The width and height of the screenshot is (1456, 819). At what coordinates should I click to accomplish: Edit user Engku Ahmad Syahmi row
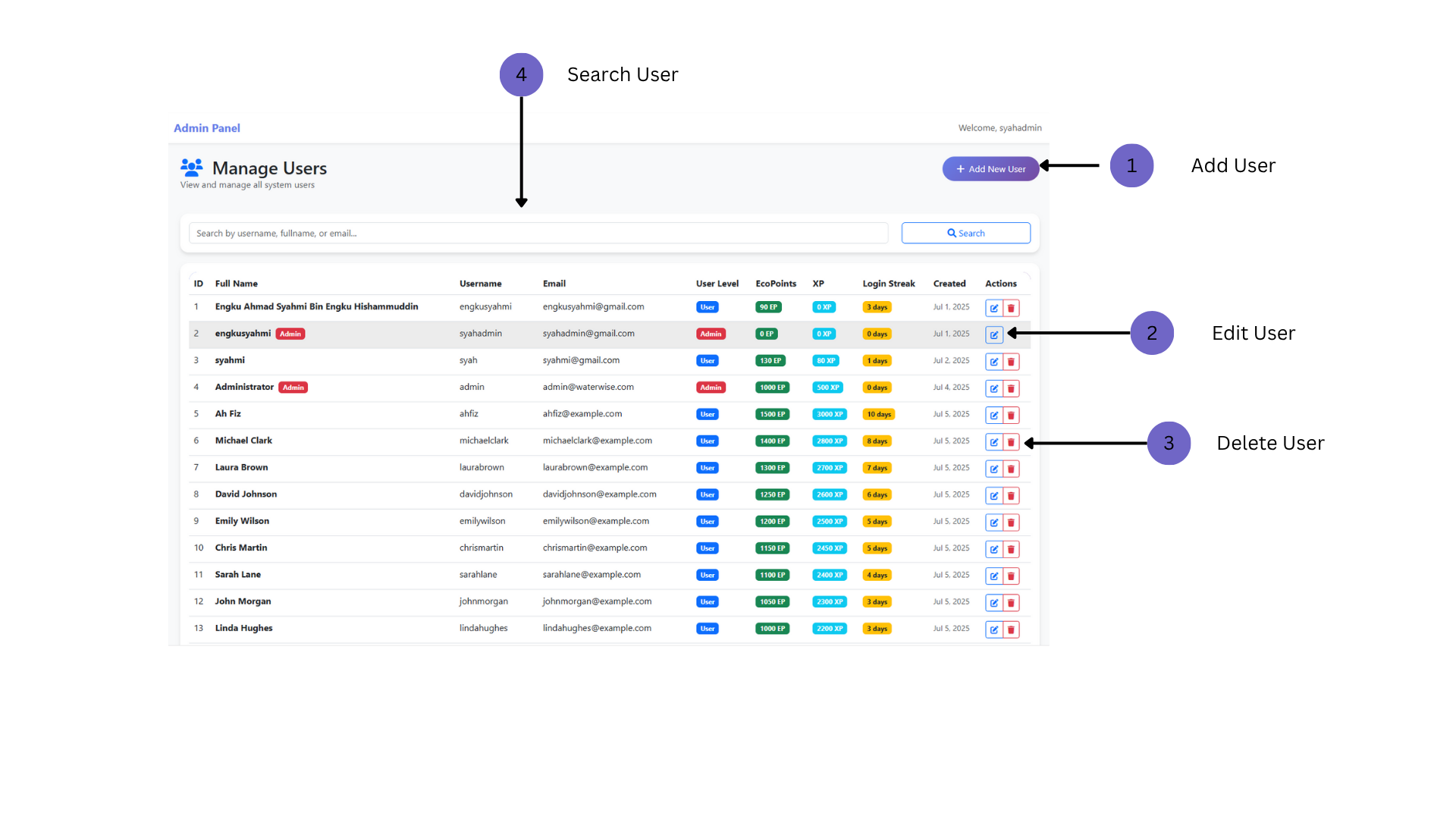(993, 308)
